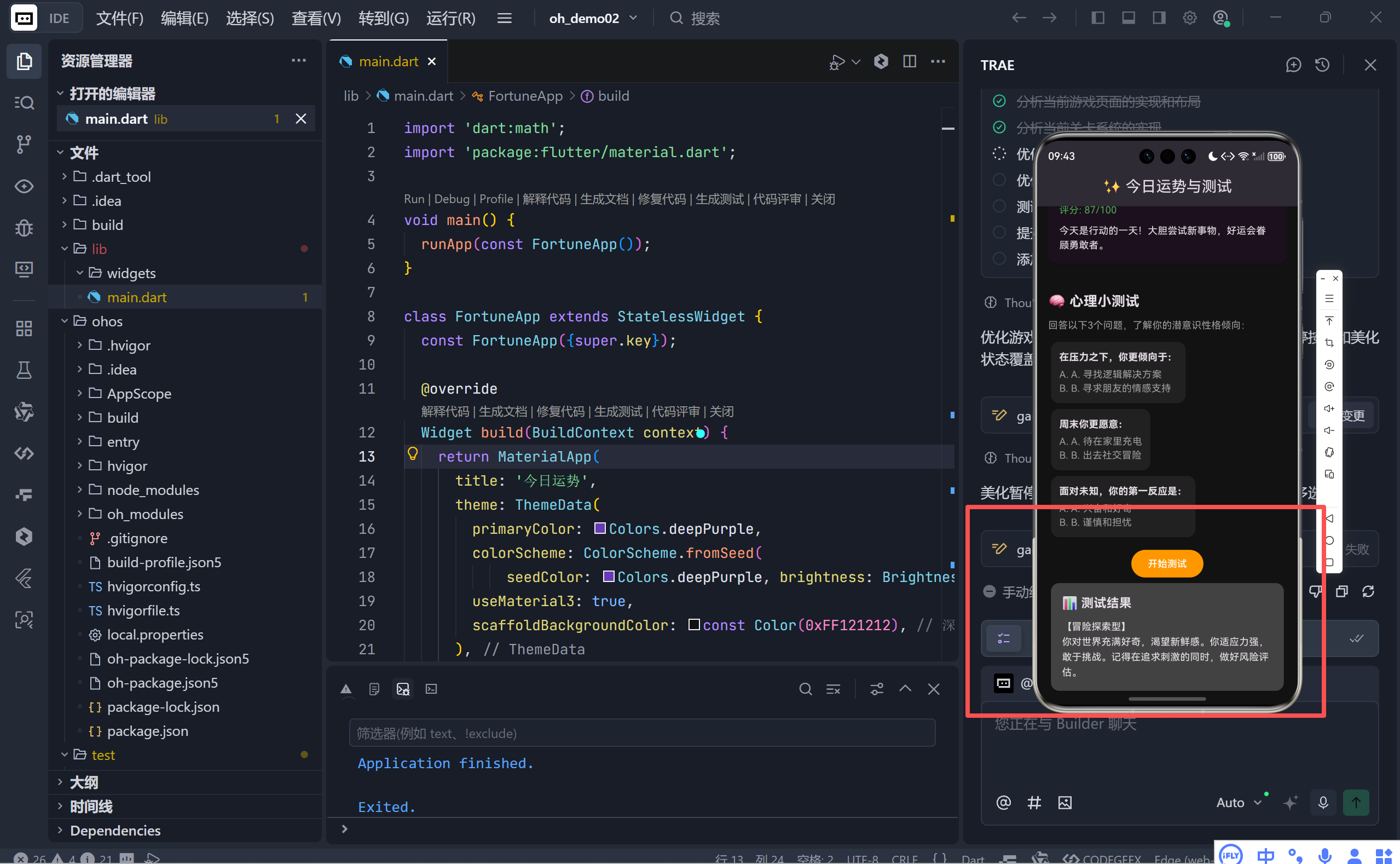Viewport: 1400px width, 864px height.
Task: Toggle the bottom panel layout icon
Action: click(1128, 18)
